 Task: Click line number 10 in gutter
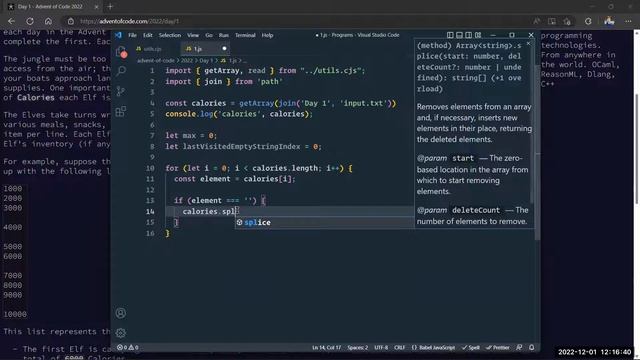(x=150, y=168)
